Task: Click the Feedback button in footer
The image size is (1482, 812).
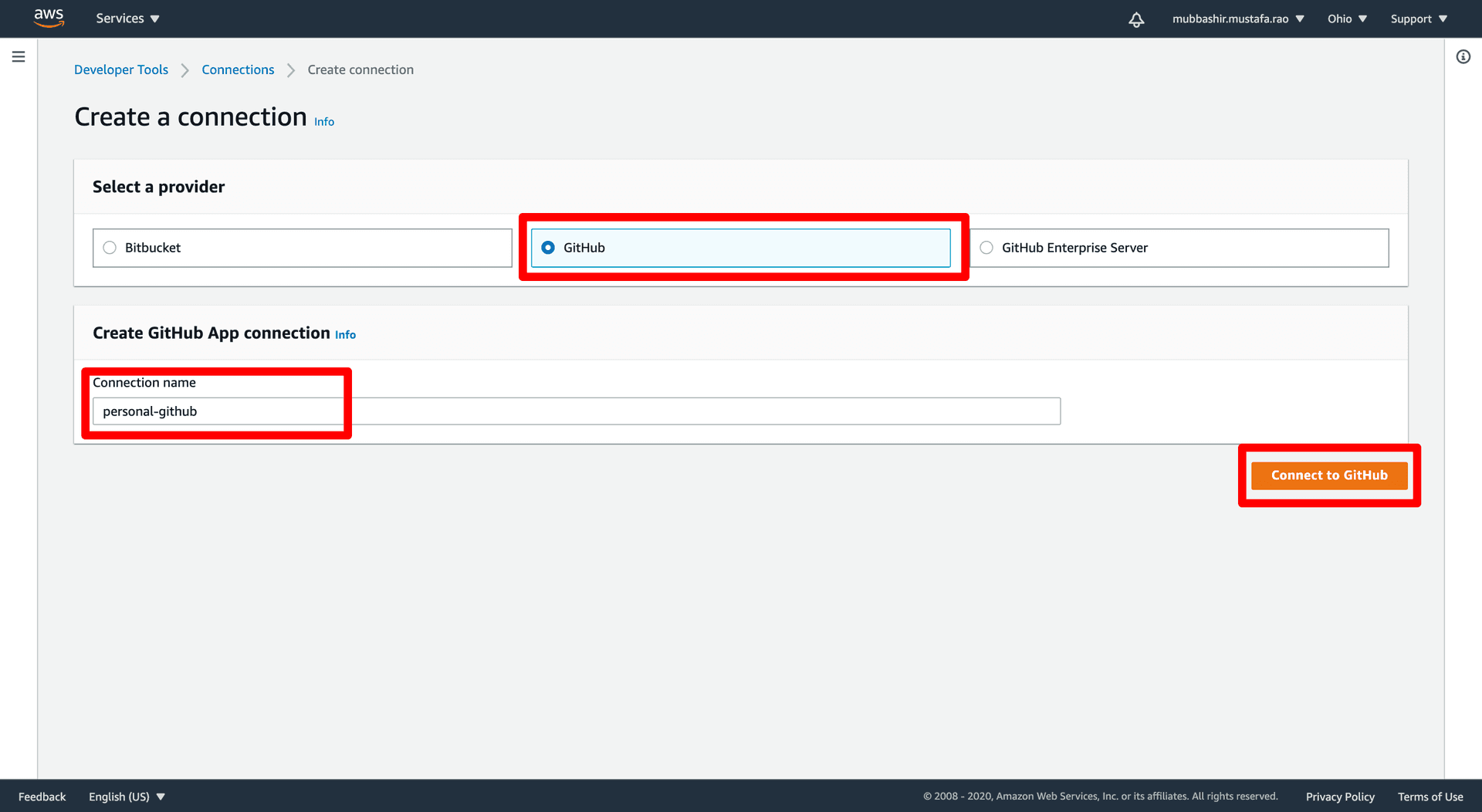Action: click(42, 797)
